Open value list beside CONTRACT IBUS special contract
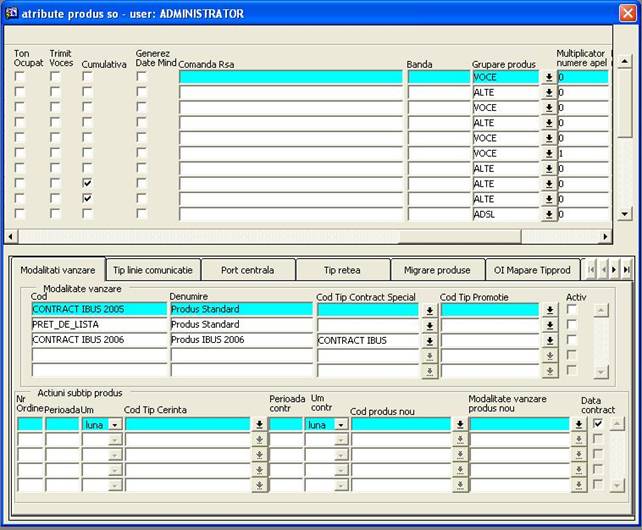This screenshot has height=530, width=642. (x=429, y=341)
